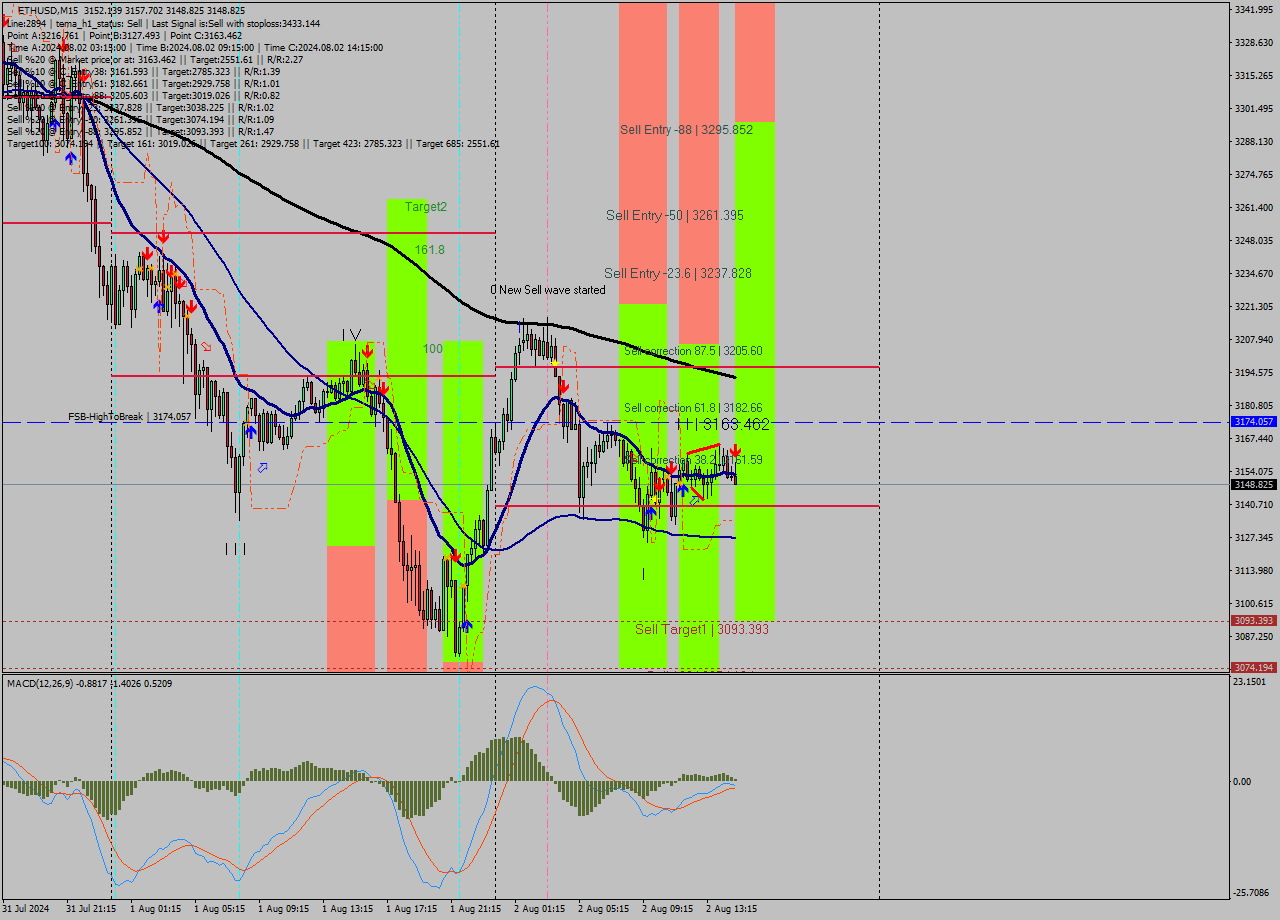
Task: Click the 'Sell correction 87.5 | 3205.60' label
Action: pyautogui.click(x=693, y=351)
